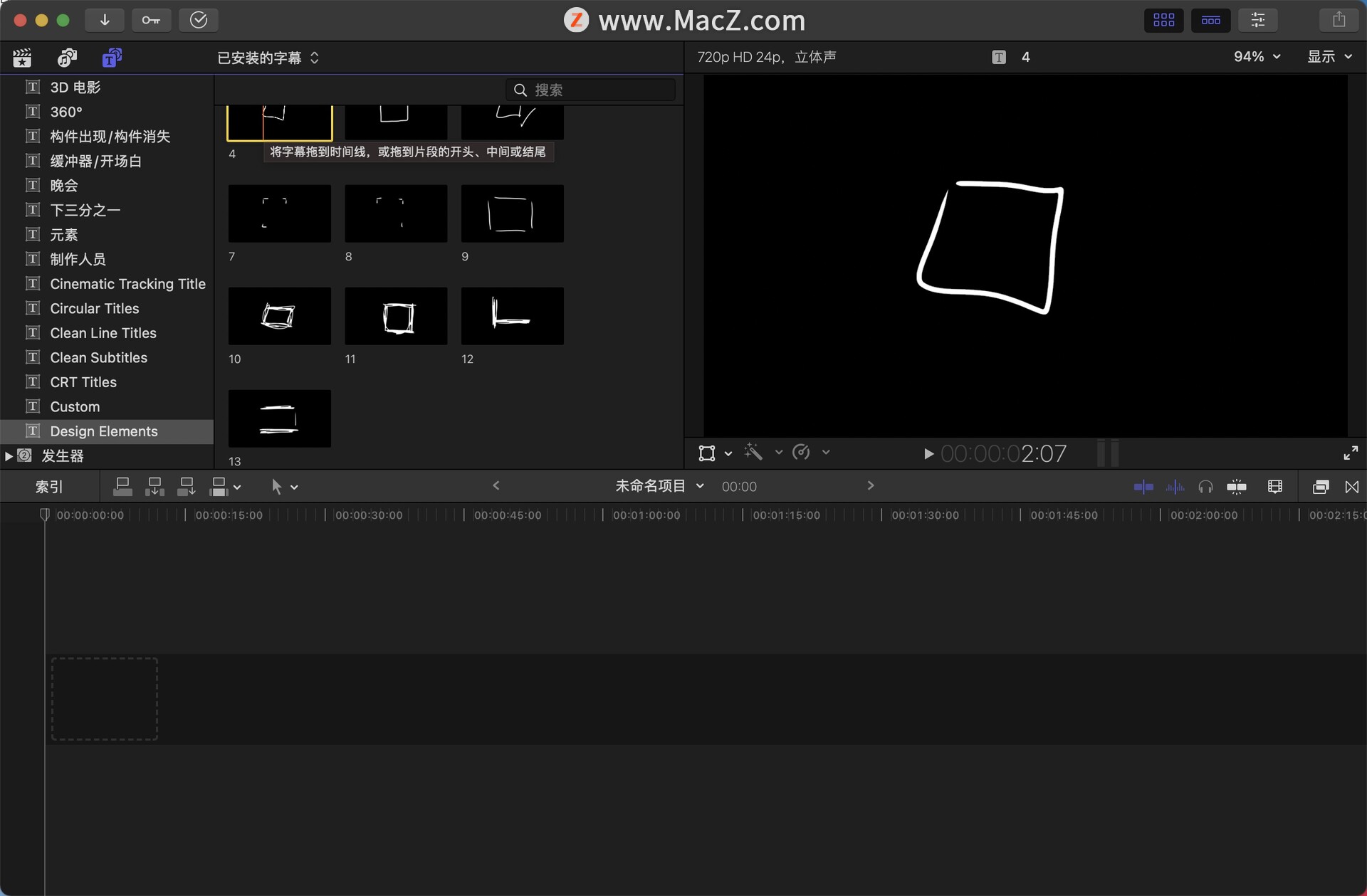Viewport: 1367px width, 896px height.
Task: Play the viewer preview
Action: coord(928,453)
